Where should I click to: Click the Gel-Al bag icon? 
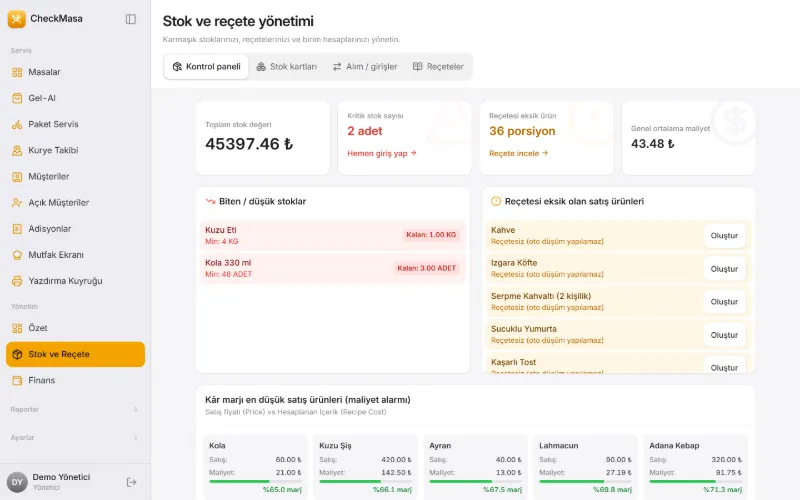tap(17, 98)
